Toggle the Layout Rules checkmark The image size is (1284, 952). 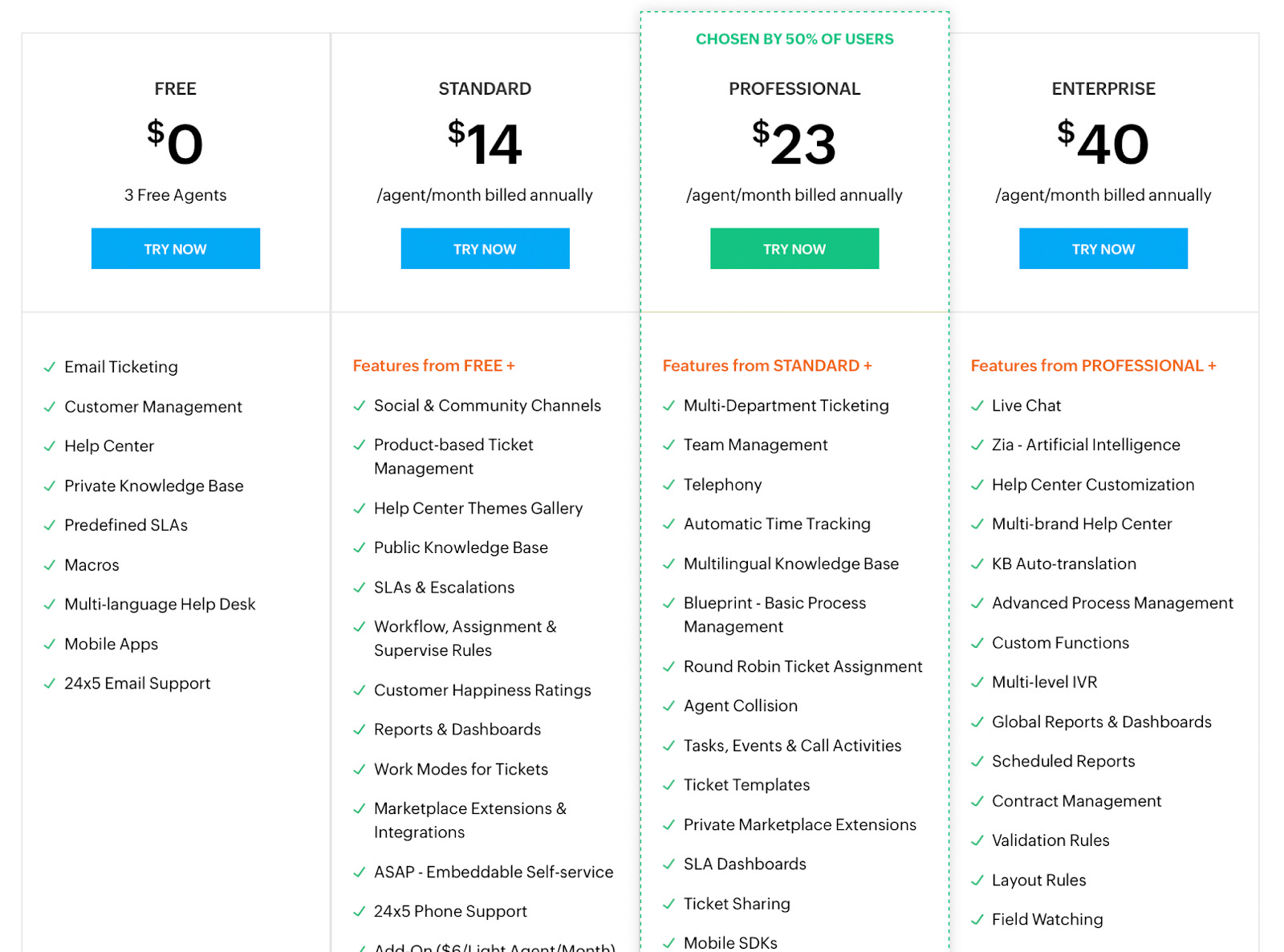(977, 880)
